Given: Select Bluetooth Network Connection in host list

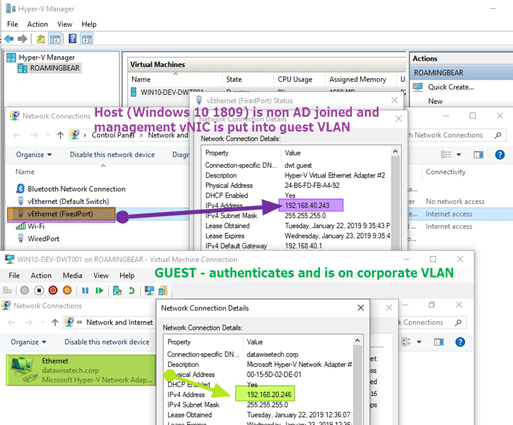Looking at the screenshot, I should 76,189.
